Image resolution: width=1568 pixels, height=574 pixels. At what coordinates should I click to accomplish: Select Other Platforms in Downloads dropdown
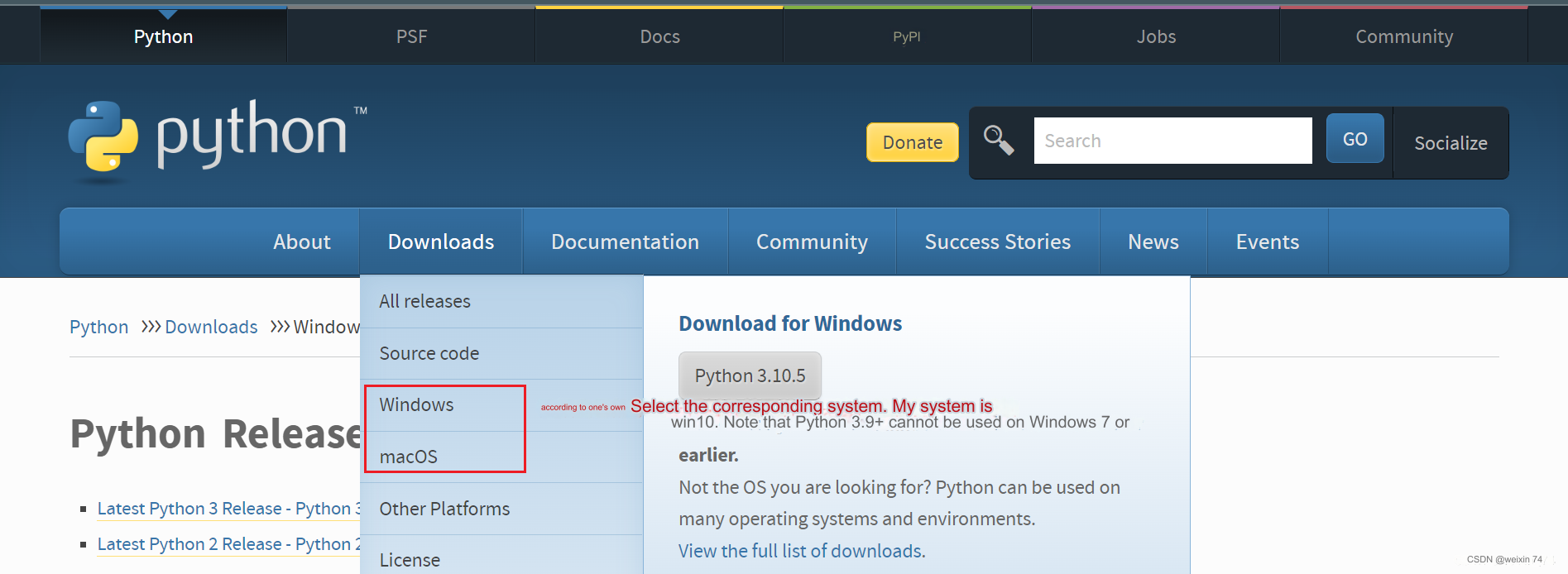point(501,509)
